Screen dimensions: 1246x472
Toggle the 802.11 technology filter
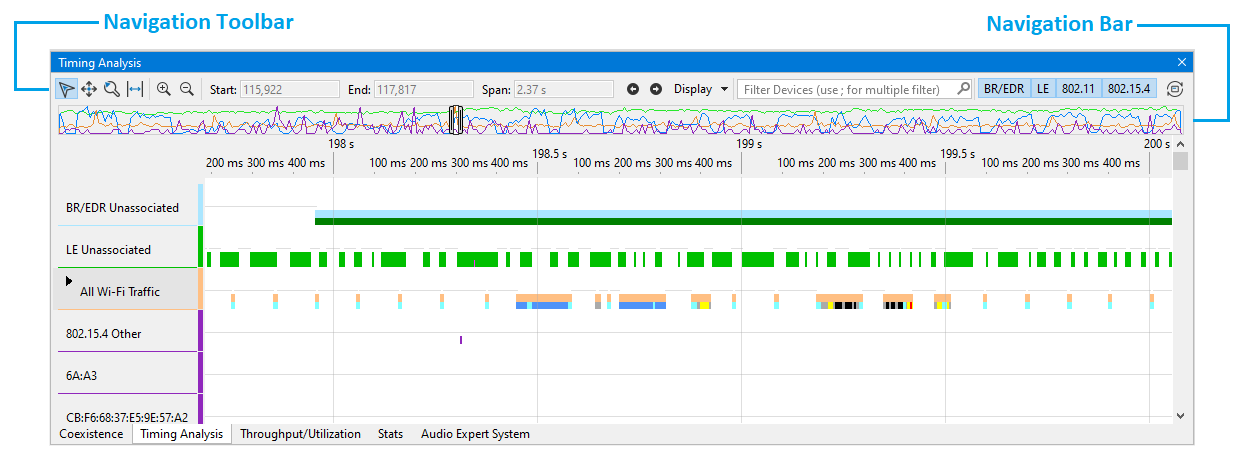point(1079,89)
